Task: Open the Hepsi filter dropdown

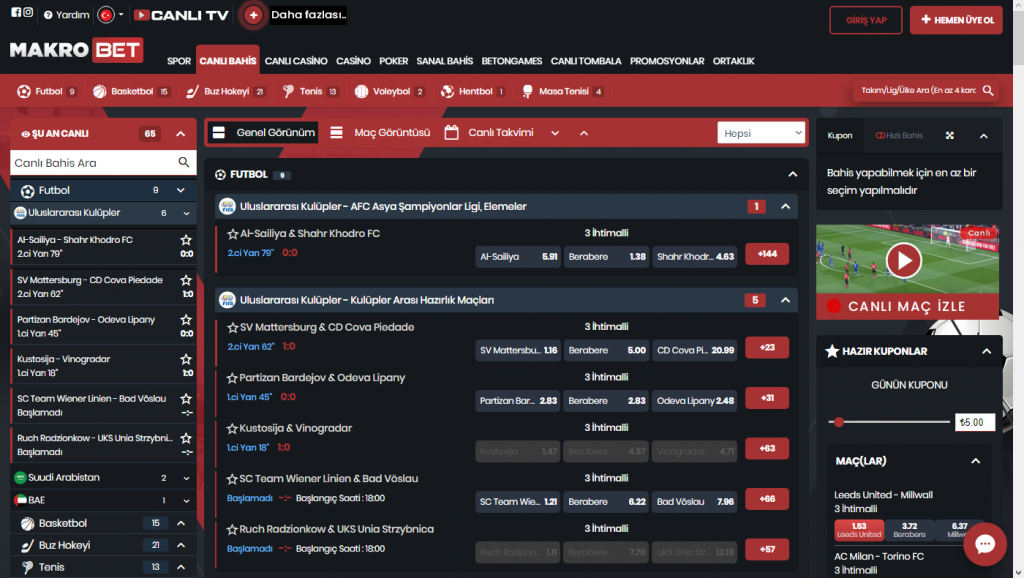Action: click(761, 133)
